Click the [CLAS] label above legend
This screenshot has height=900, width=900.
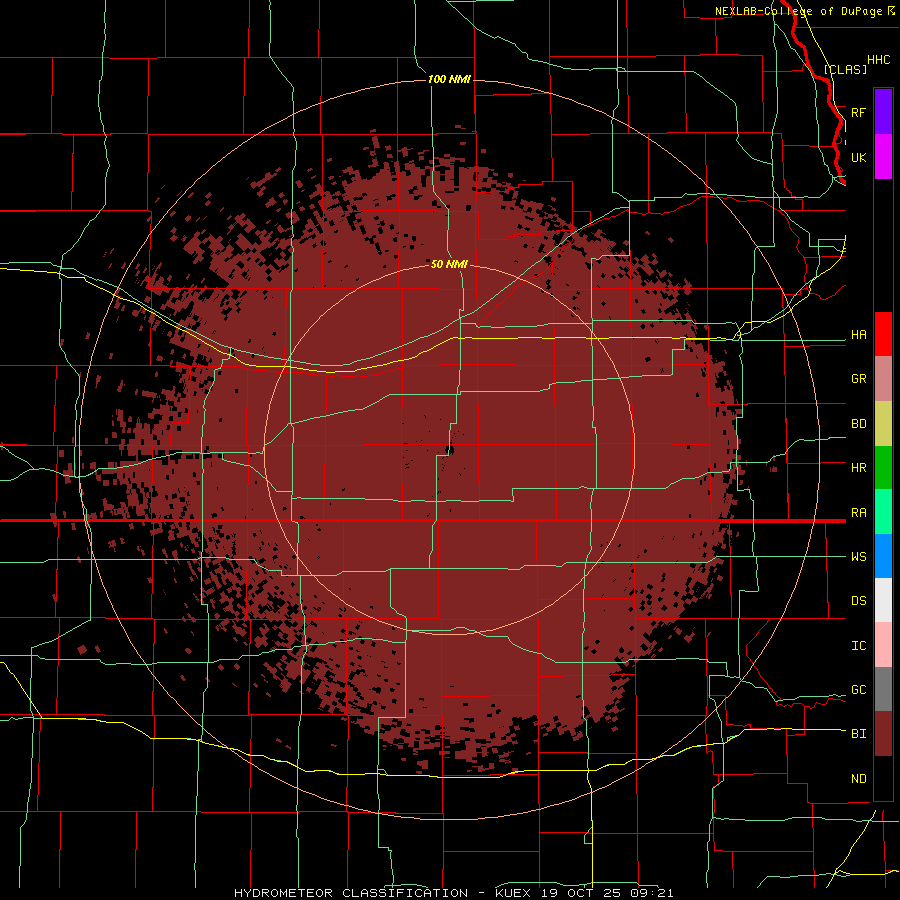tap(845, 69)
